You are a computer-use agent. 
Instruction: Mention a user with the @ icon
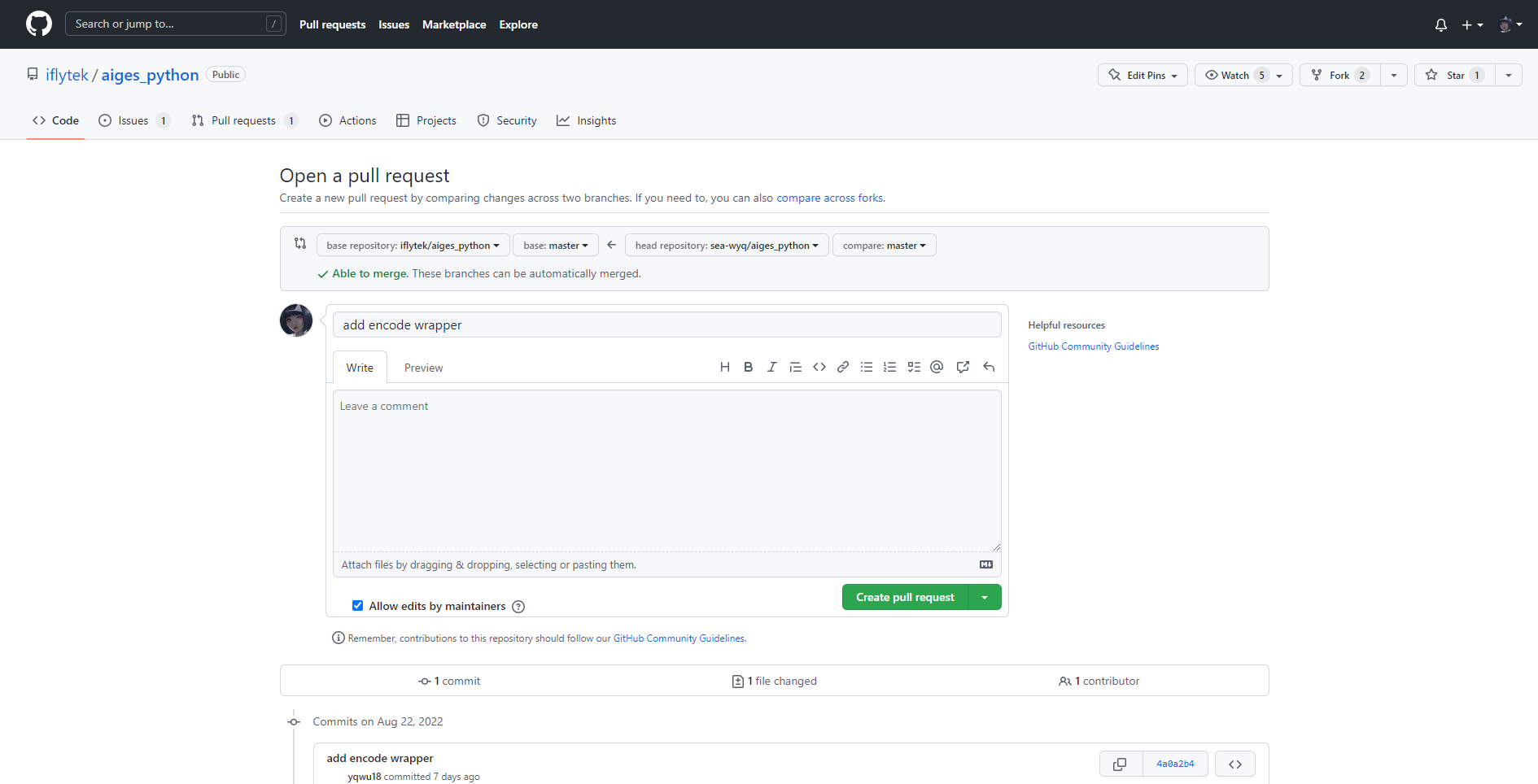click(x=937, y=367)
